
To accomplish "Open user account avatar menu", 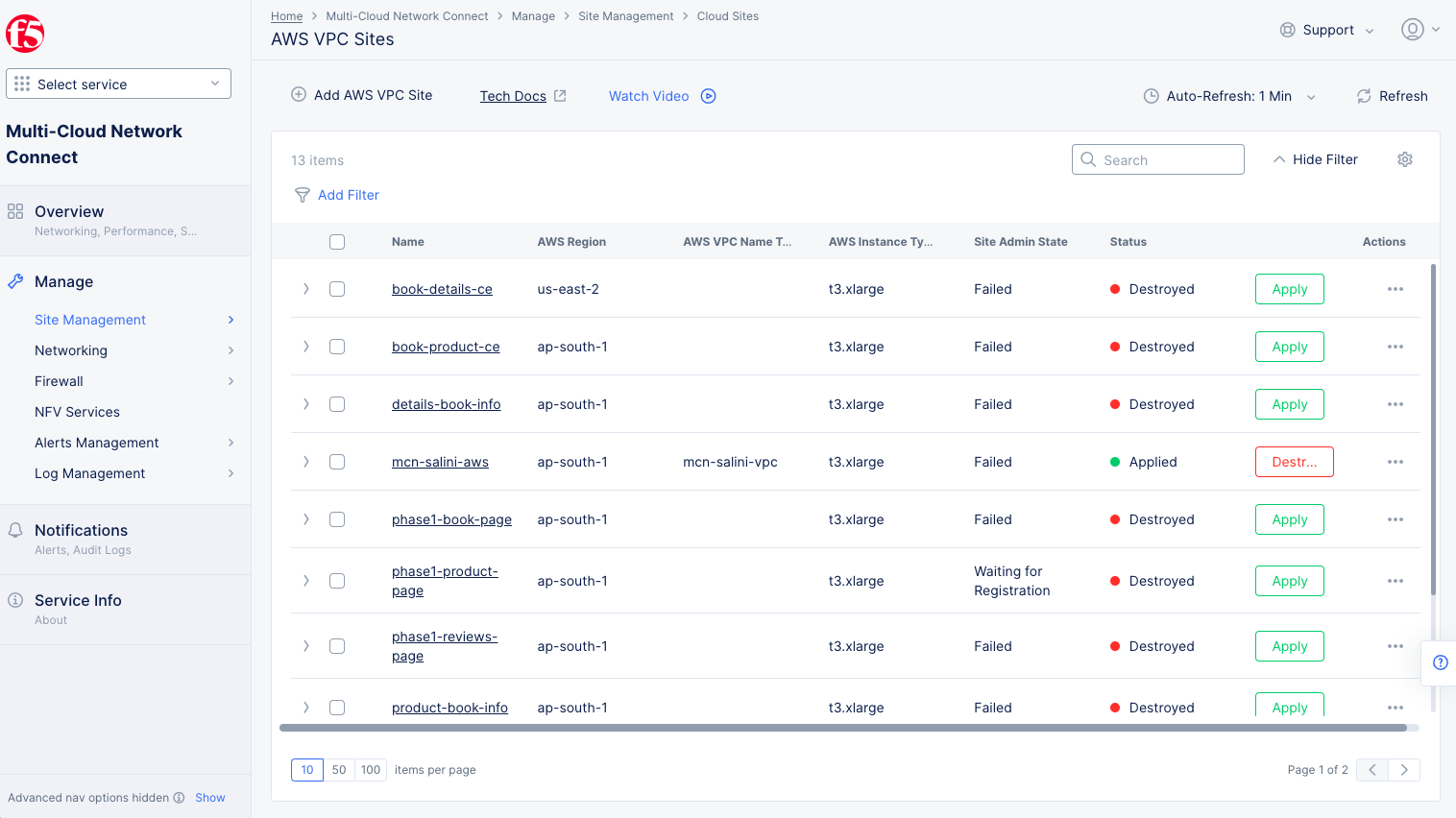I will coord(1412,30).
